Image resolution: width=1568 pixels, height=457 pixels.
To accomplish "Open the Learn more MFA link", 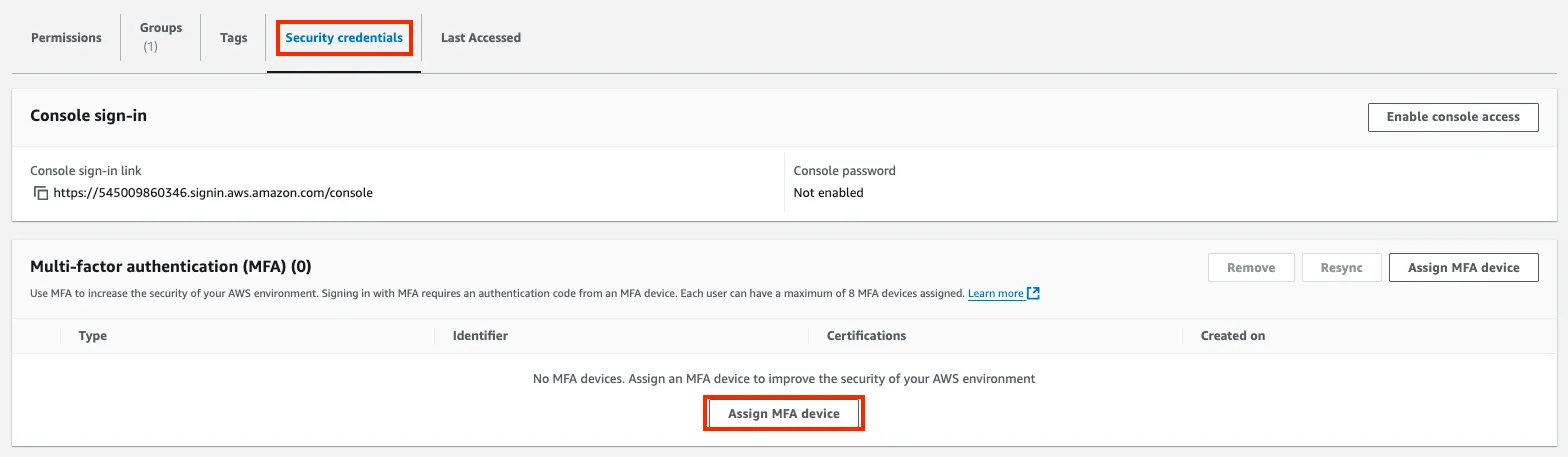I will (x=995, y=294).
